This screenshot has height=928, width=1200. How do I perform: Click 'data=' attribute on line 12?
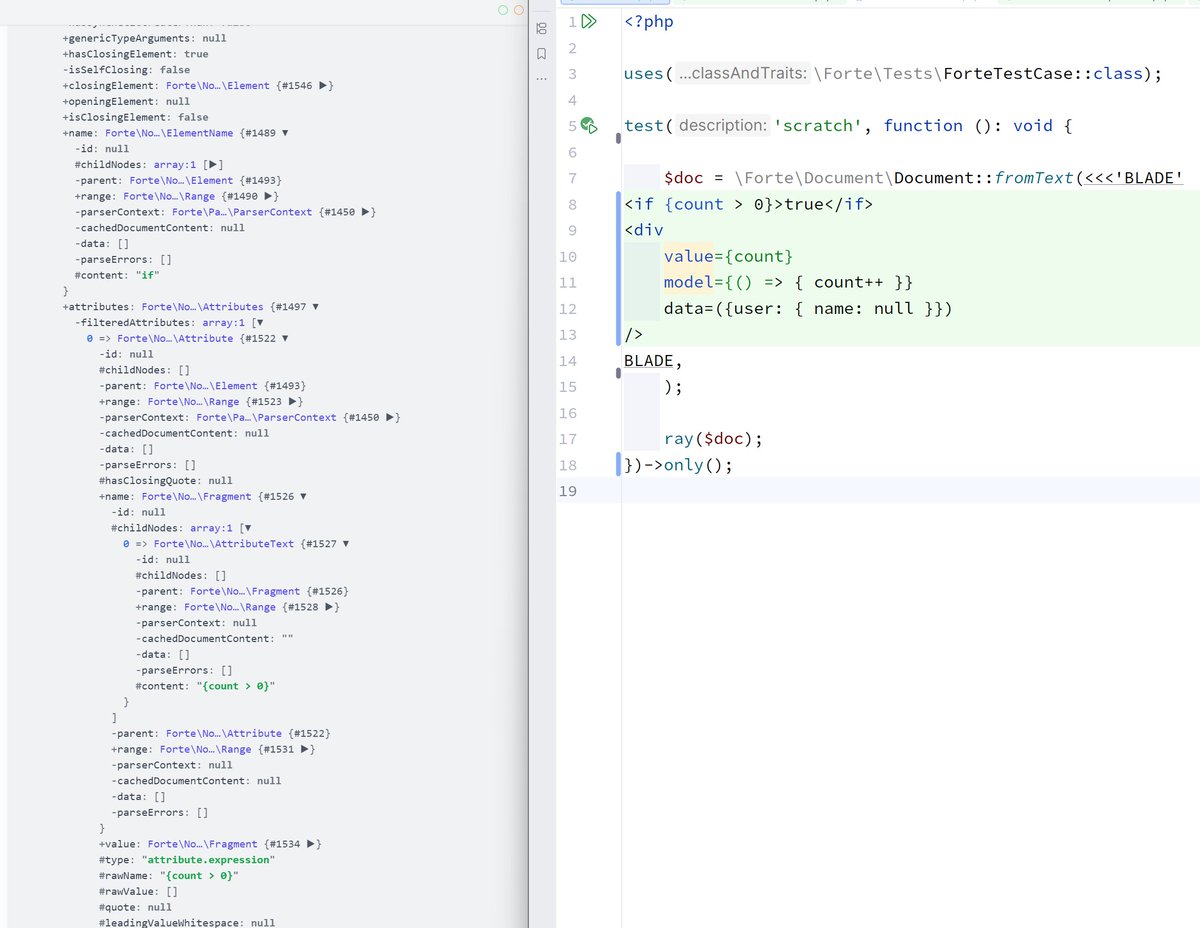point(689,308)
